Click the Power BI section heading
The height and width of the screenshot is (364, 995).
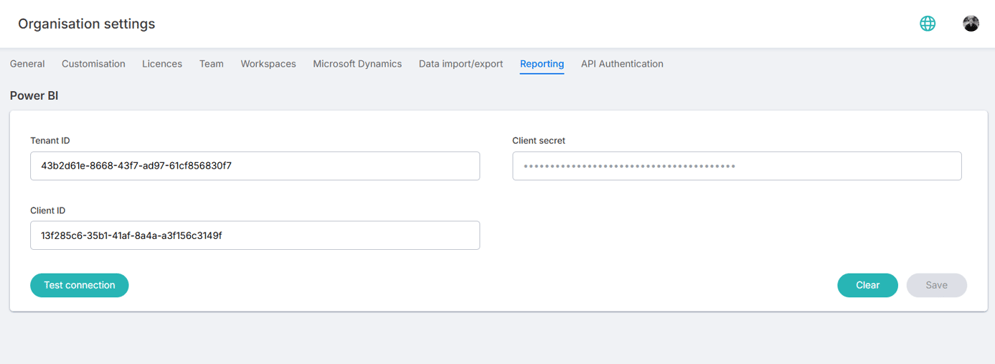tap(34, 96)
